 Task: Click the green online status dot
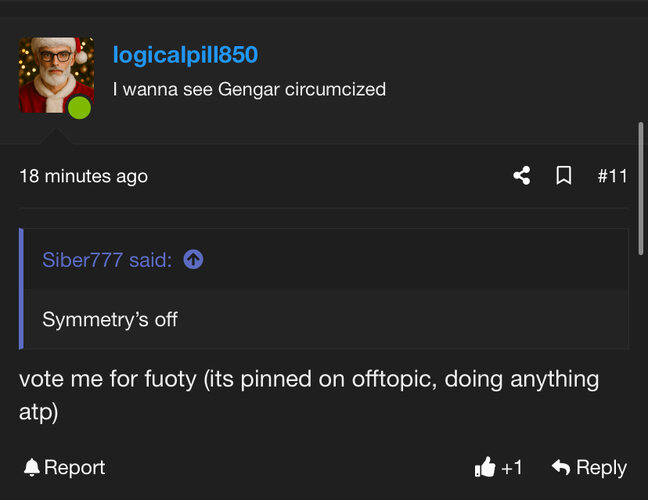click(x=80, y=108)
